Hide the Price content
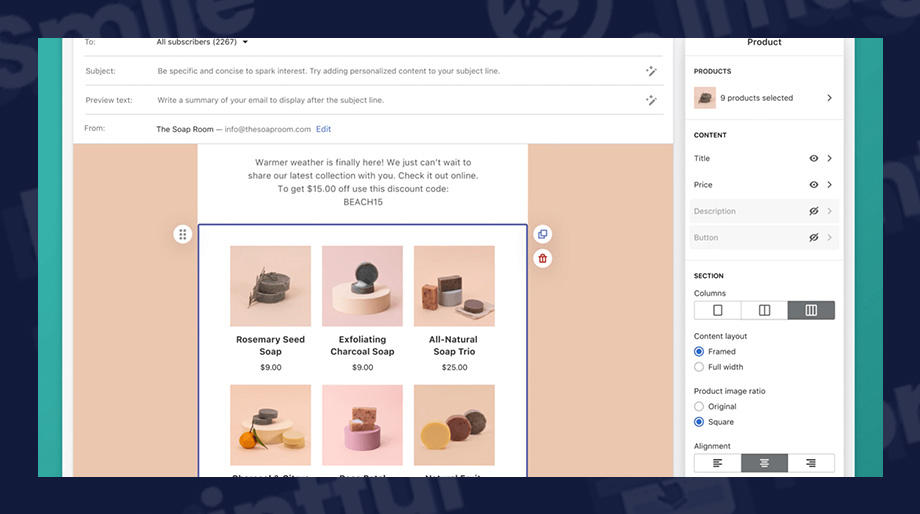This screenshot has width=920, height=514. [x=813, y=185]
